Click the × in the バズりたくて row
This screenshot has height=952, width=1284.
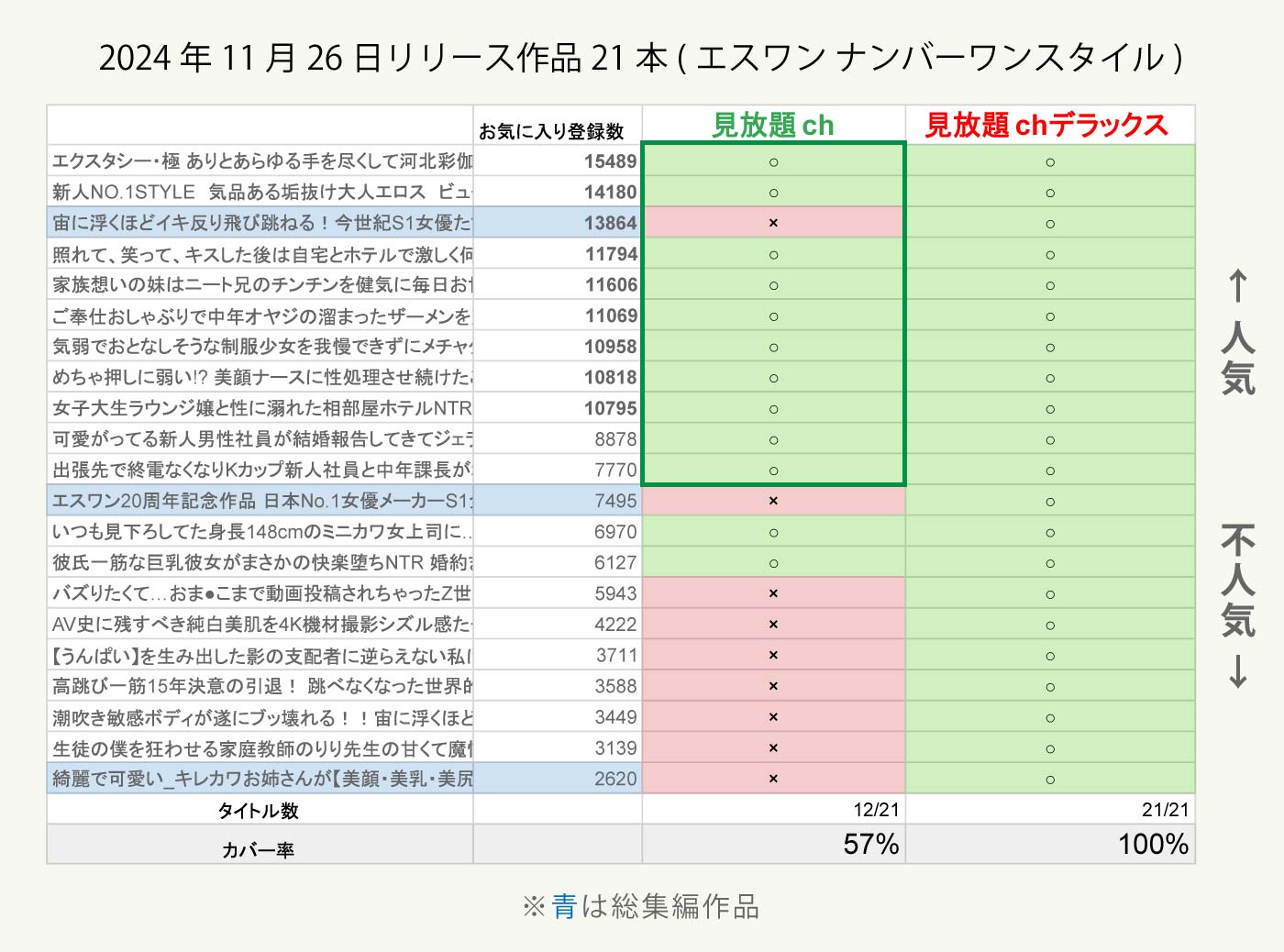point(773,593)
